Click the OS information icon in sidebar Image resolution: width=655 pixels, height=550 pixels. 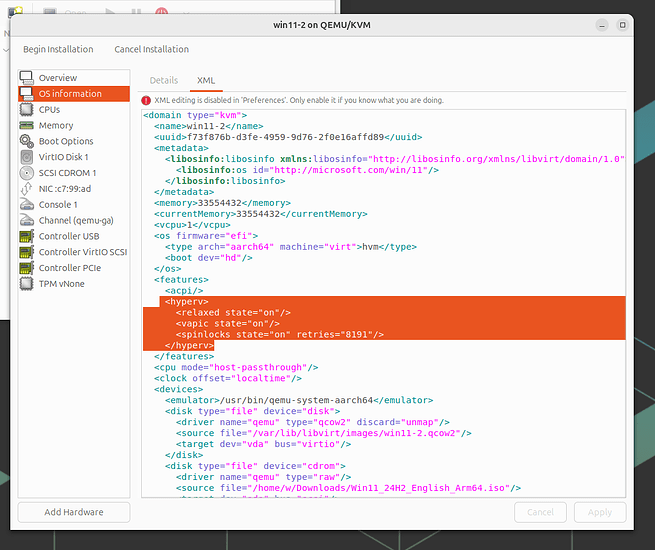[x=26, y=94]
